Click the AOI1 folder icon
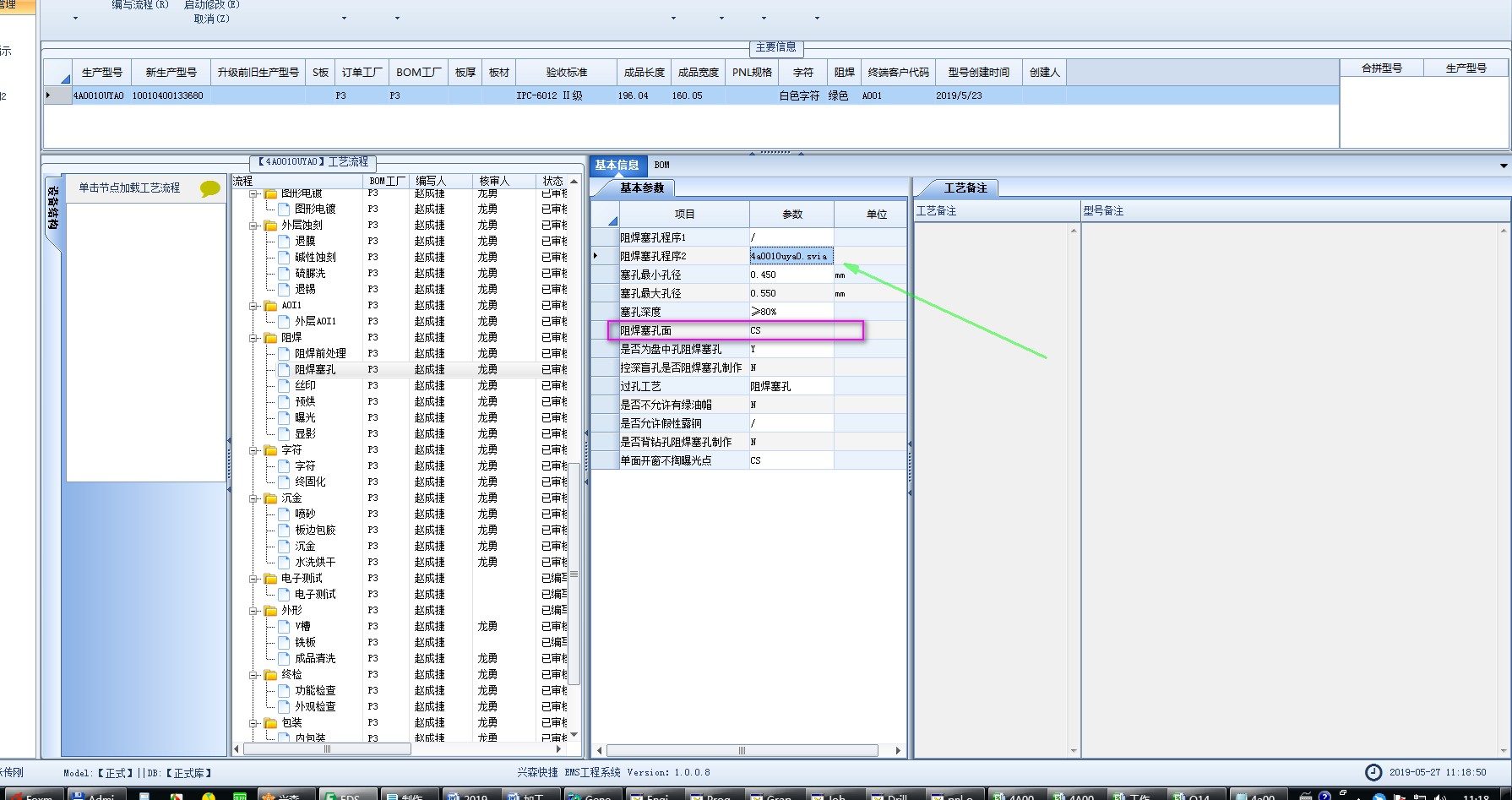This screenshot has width=1512, height=800. click(270, 305)
